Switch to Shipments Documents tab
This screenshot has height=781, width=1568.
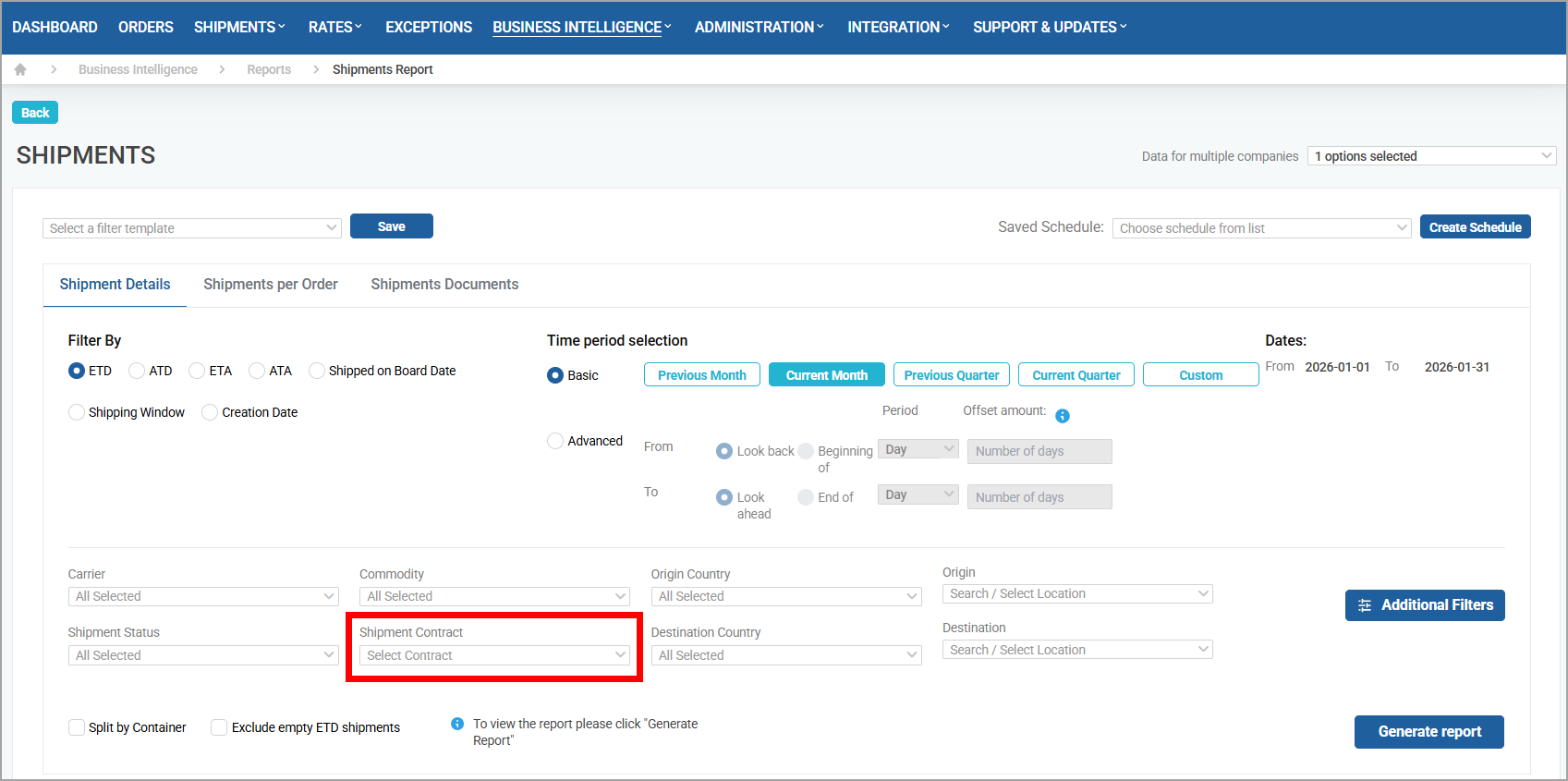pyautogui.click(x=444, y=285)
